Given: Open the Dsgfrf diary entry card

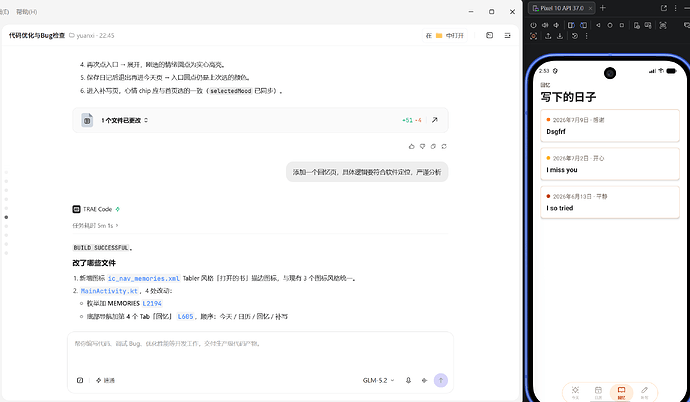Looking at the screenshot, I should coord(610,126).
